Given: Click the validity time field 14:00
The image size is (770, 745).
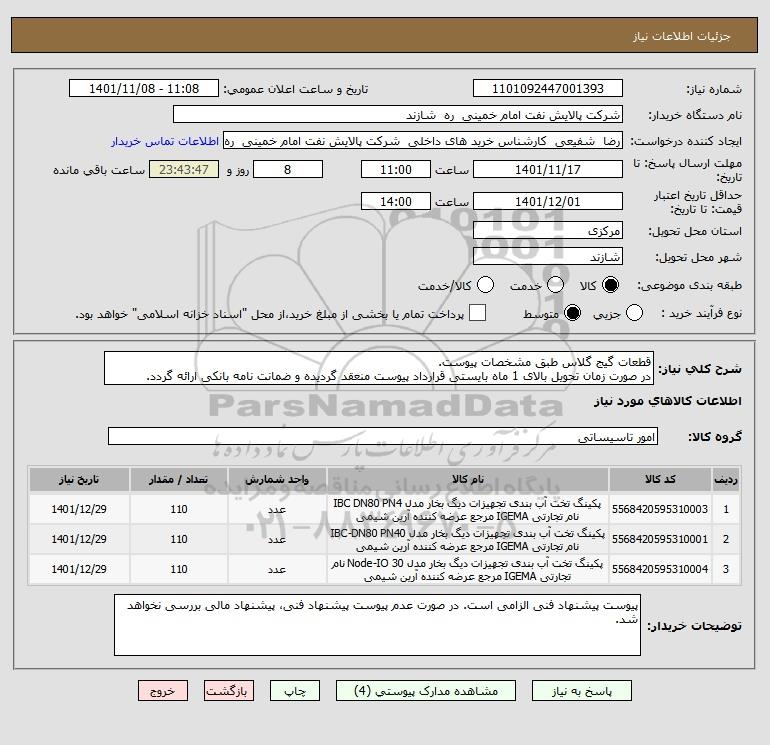Looking at the screenshot, I should [x=396, y=201].
